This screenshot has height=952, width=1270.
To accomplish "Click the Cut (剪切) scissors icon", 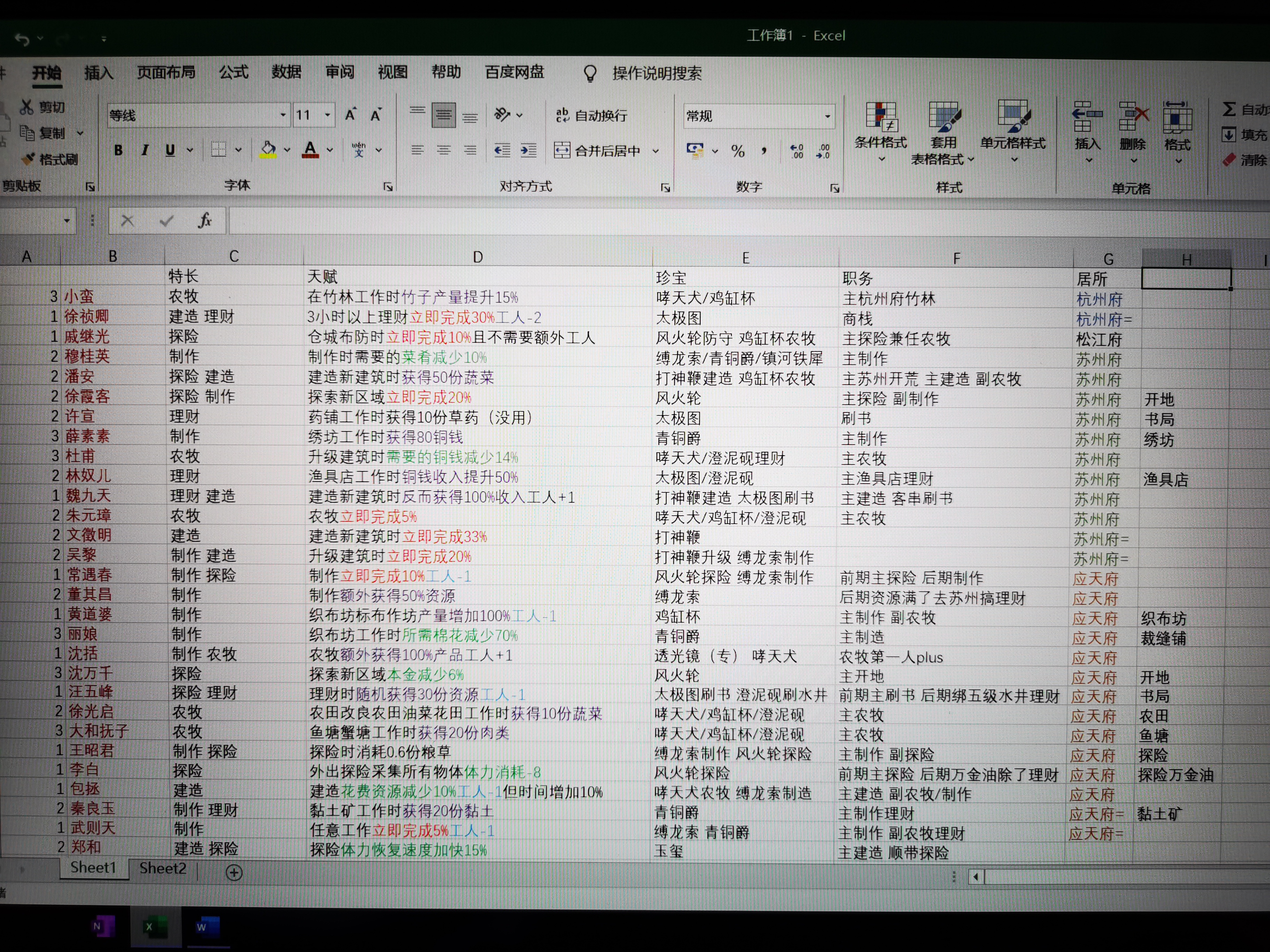I will [x=26, y=107].
